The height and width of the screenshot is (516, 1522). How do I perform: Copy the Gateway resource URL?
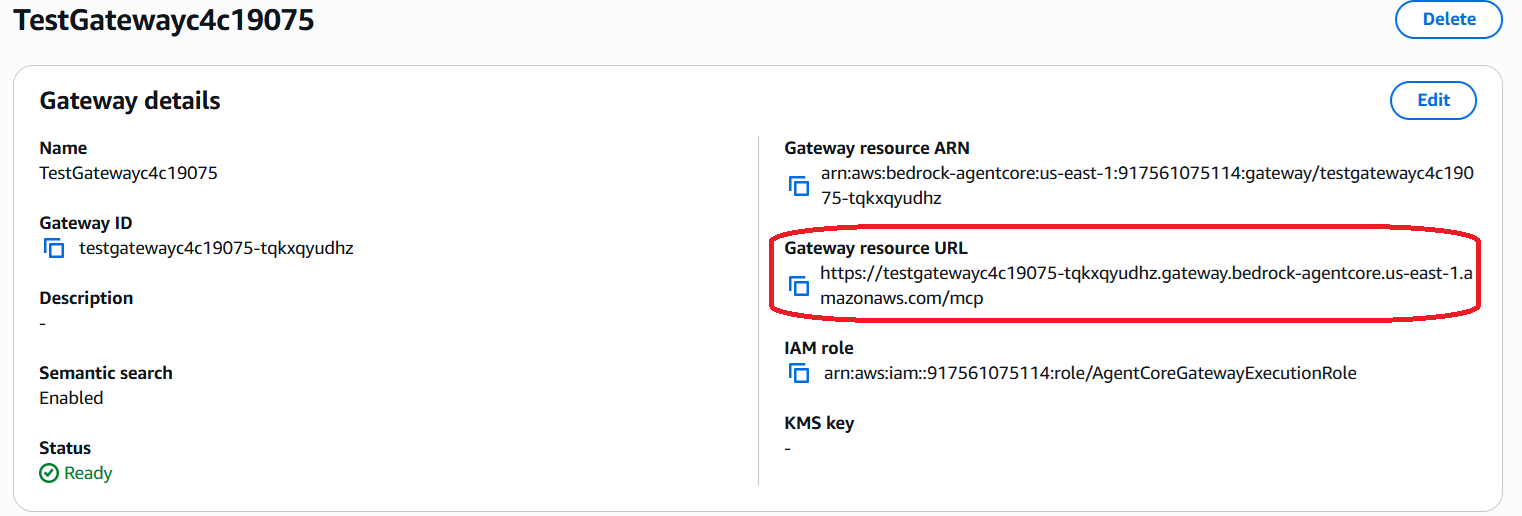pos(798,286)
